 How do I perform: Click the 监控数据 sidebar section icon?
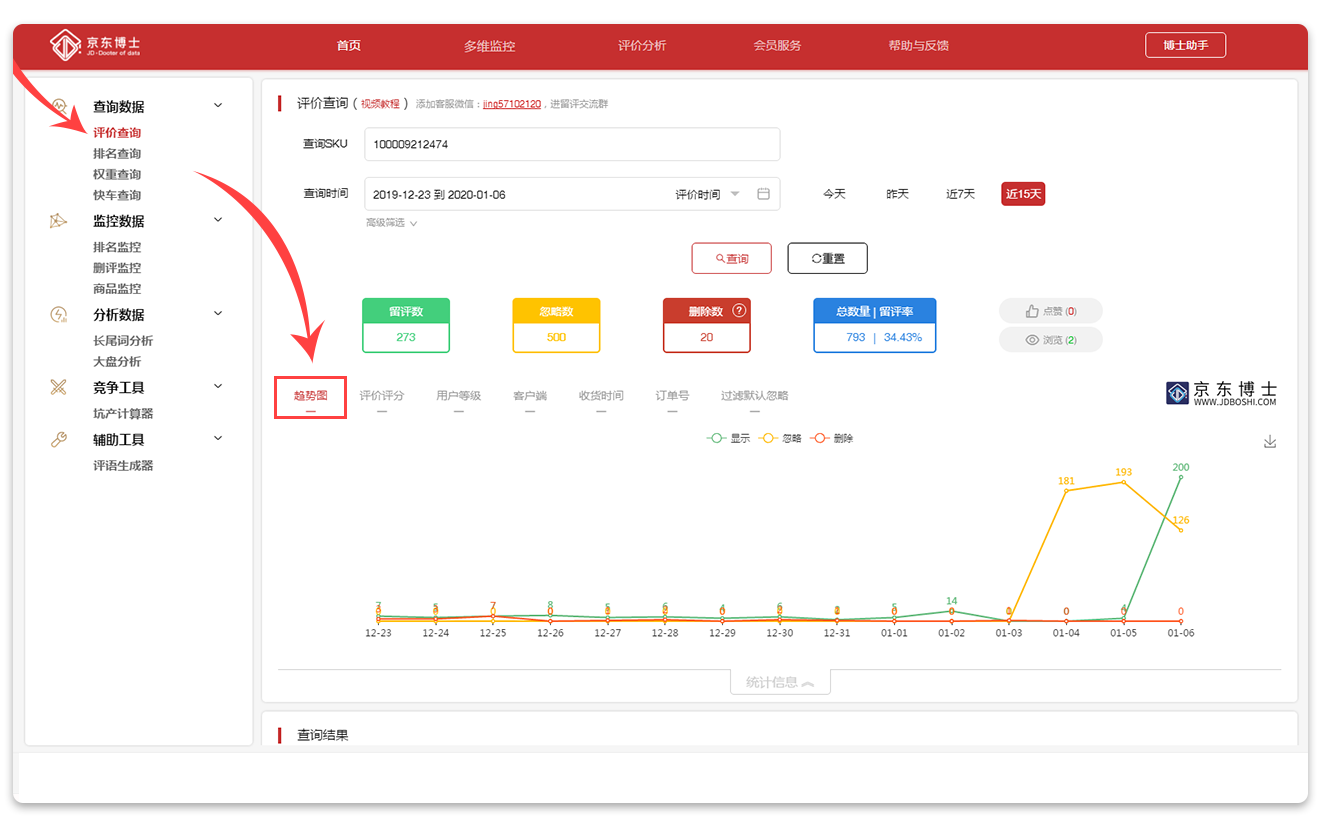point(59,221)
